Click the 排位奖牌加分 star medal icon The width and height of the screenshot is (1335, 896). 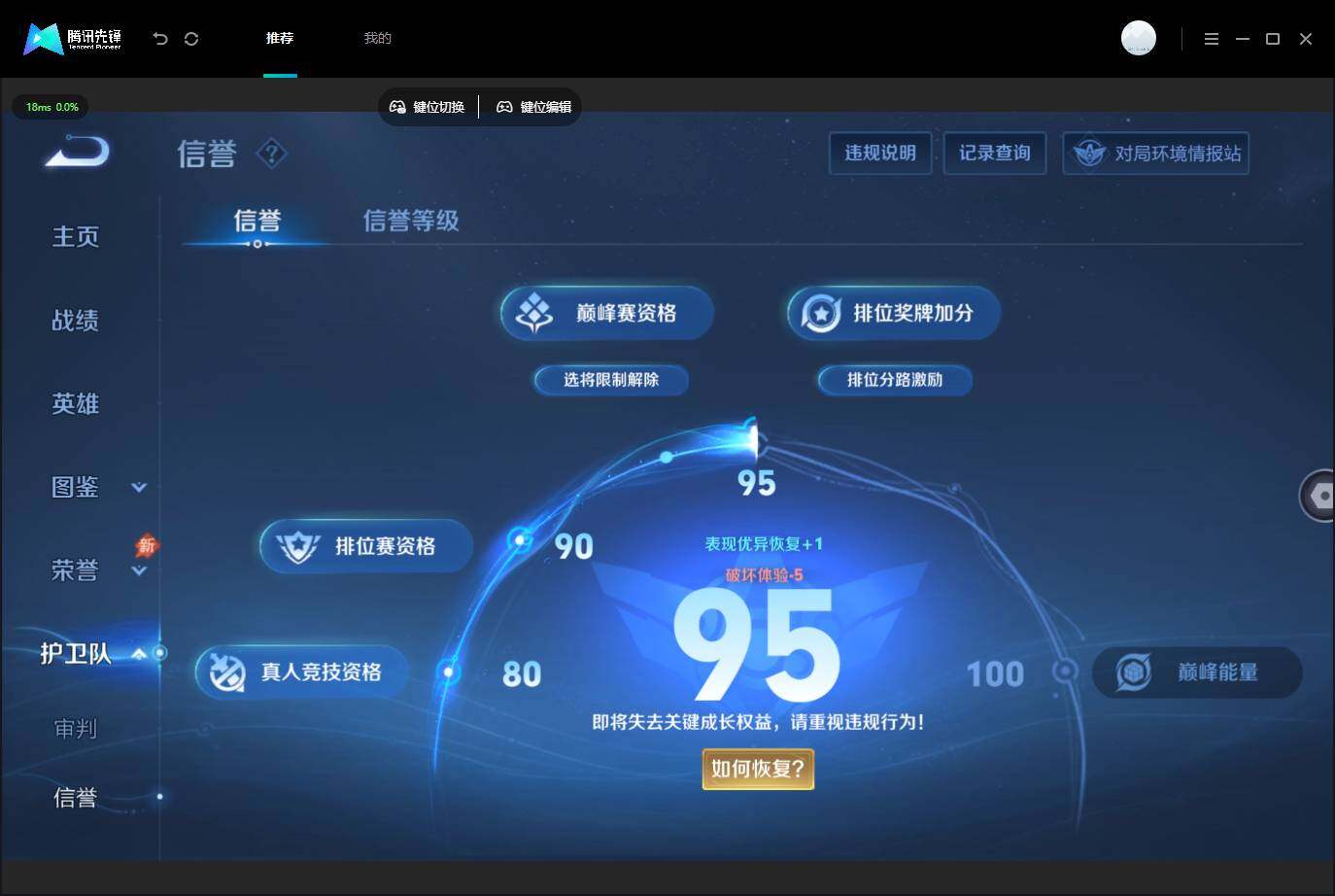(x=821, y=313)
